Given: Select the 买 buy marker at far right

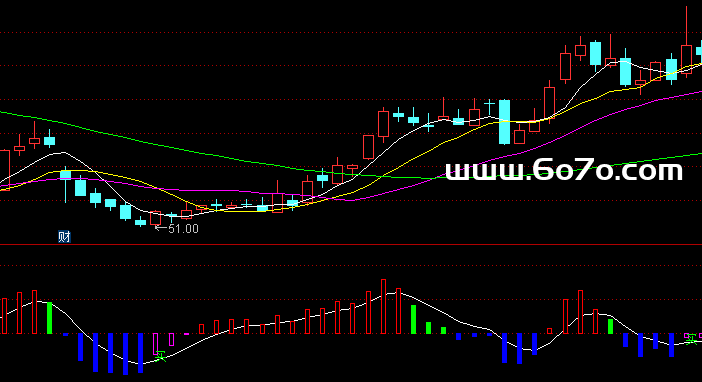Looking at the screenshot, I should 692,339.
